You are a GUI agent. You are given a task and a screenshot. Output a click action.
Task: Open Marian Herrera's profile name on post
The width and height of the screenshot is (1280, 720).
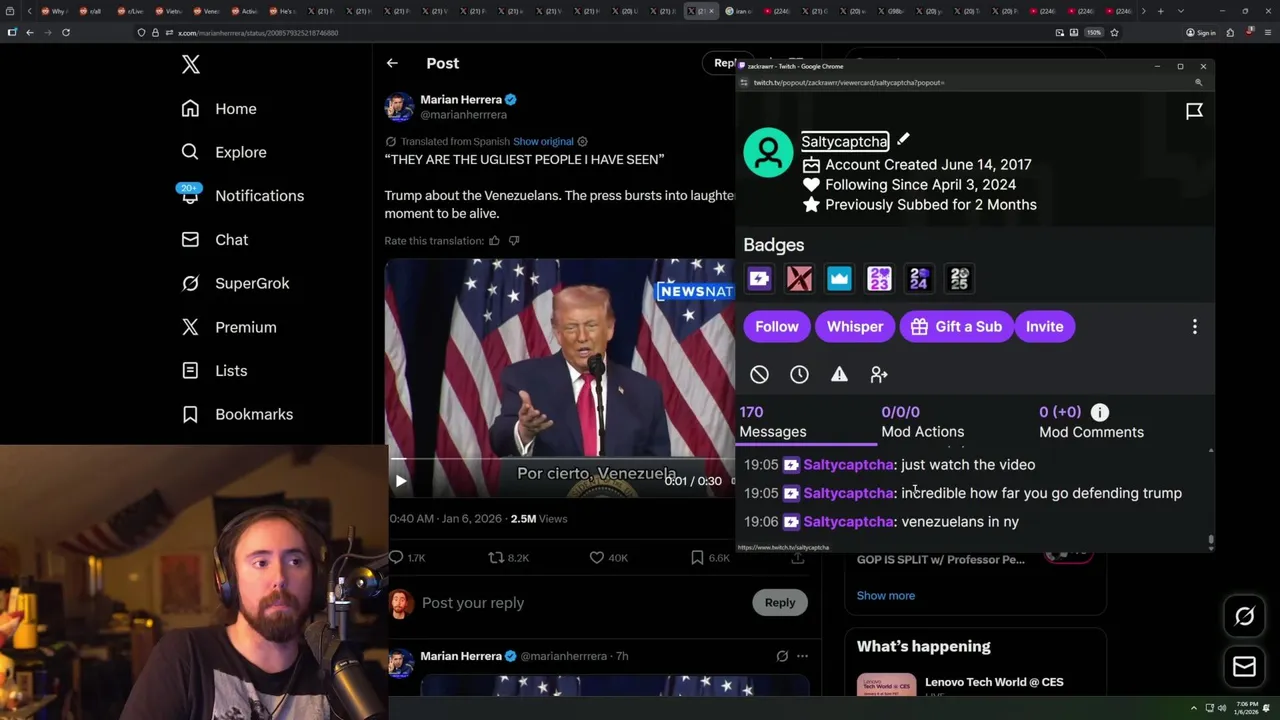[460, 100]
